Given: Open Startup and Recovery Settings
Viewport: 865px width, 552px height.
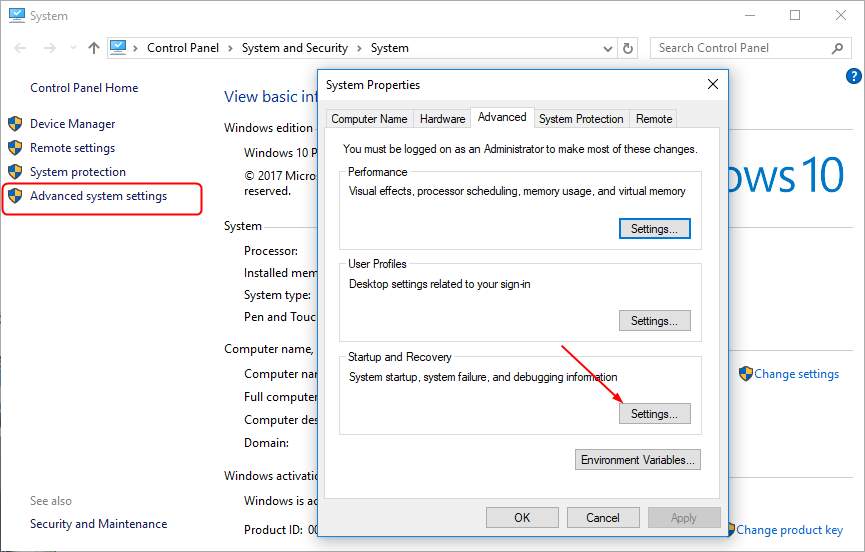Looking at the screenshot, I should pos(654,413).
